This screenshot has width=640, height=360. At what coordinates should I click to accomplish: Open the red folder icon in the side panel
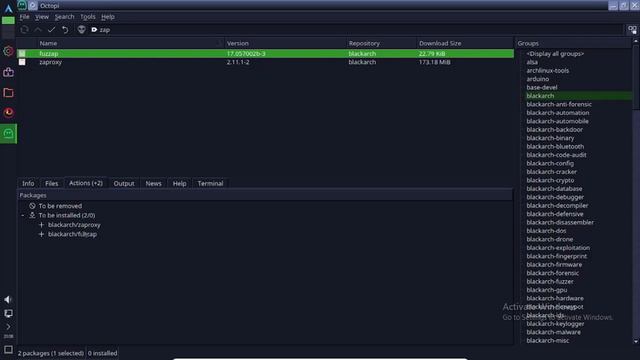click(x=8, y=93)
